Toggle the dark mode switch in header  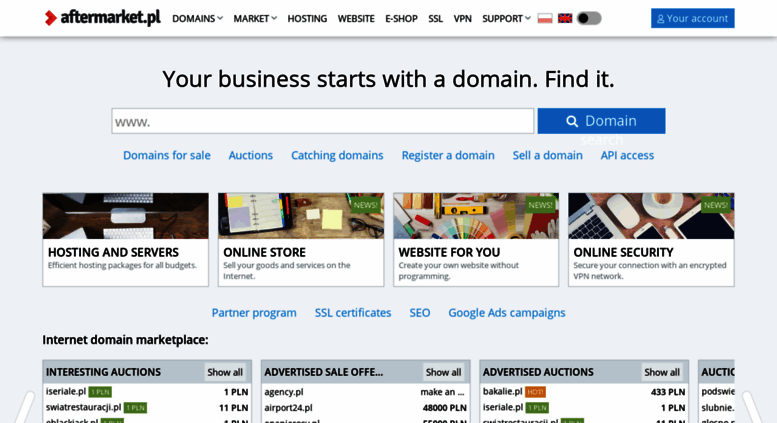click(589, 18)
